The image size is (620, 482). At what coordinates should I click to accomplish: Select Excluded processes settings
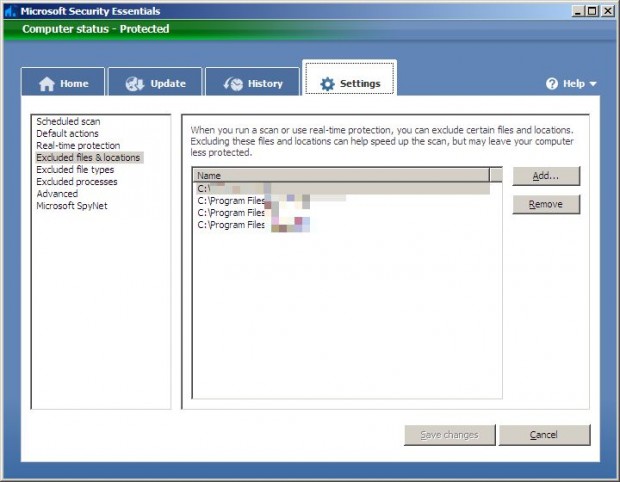pyautogui.click(x=77, y=181)
